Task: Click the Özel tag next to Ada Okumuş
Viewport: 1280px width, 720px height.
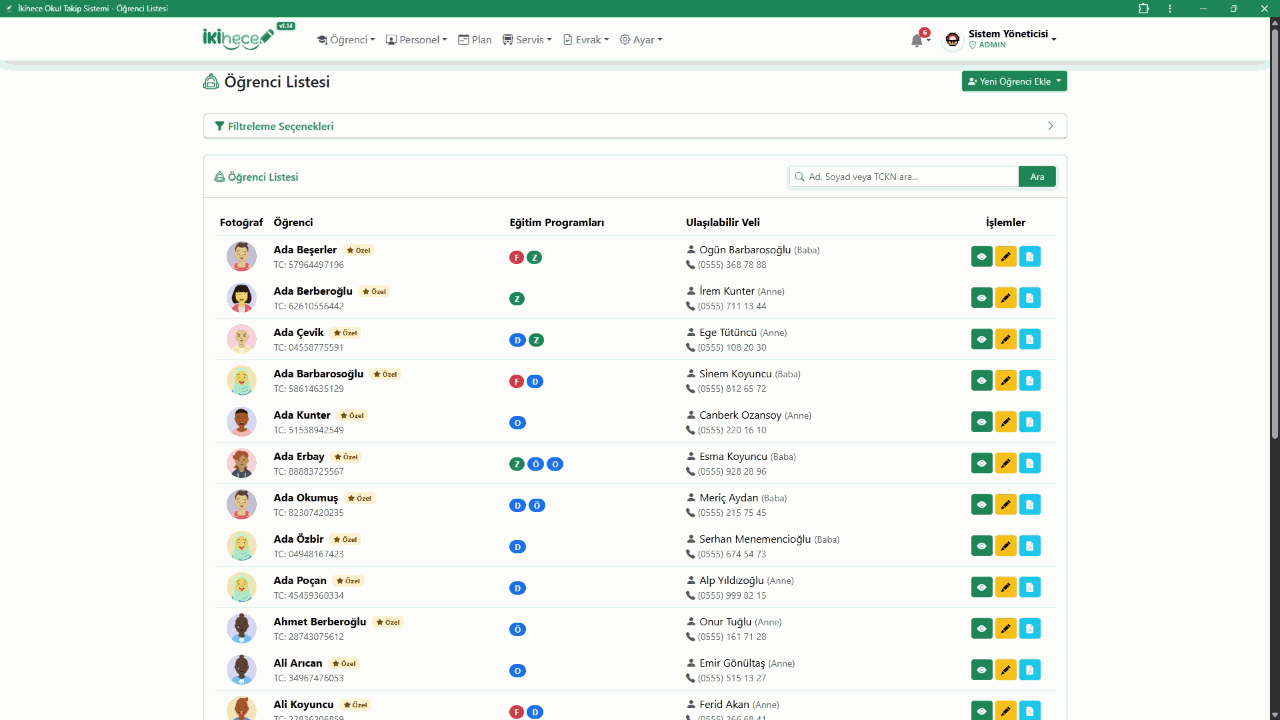Action: pyautogui.click(x=360, y=498)
